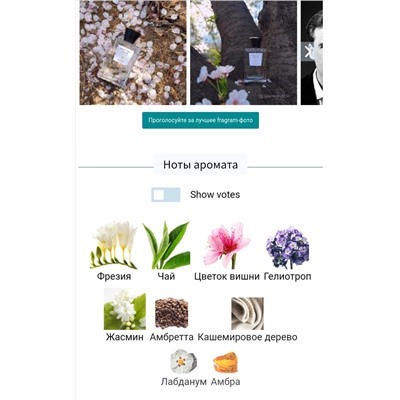This screenshot has width=400, height=400.
Task: Click the Show votes label text
Action: pos(215,195)
